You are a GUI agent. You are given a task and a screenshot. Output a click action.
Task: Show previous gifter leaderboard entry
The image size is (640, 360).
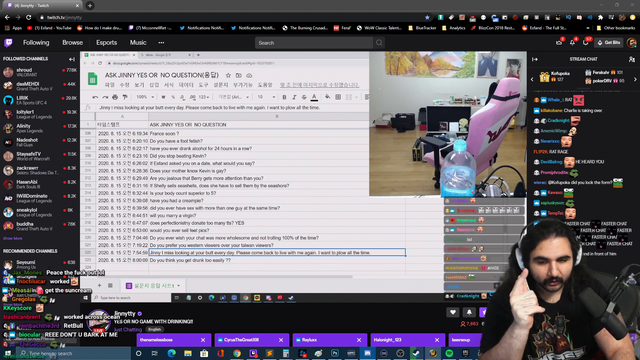(x=532, y=79)
